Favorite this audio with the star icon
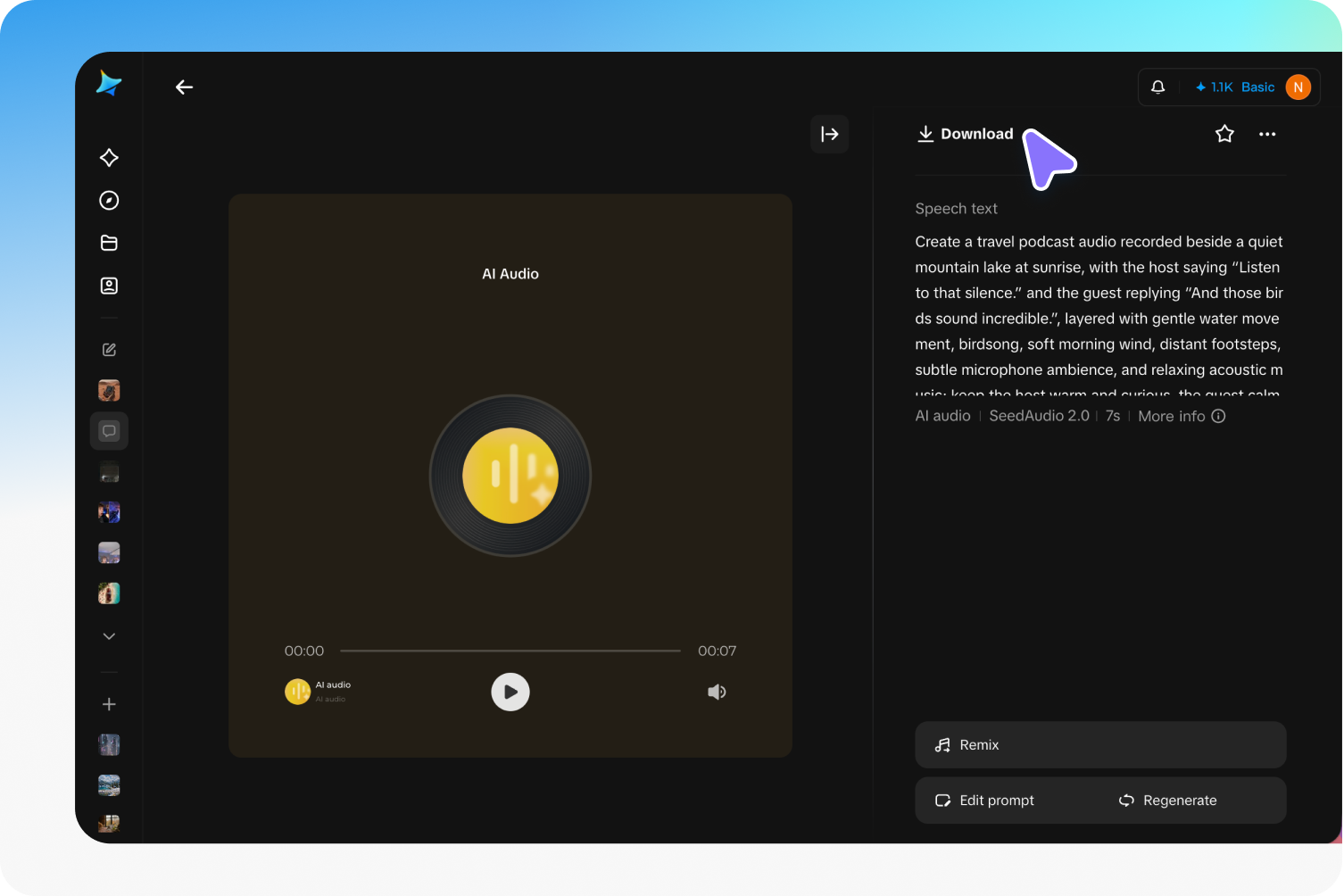Image resolution: width=1344 pixels, height=896 pixels. (1224, 134)
